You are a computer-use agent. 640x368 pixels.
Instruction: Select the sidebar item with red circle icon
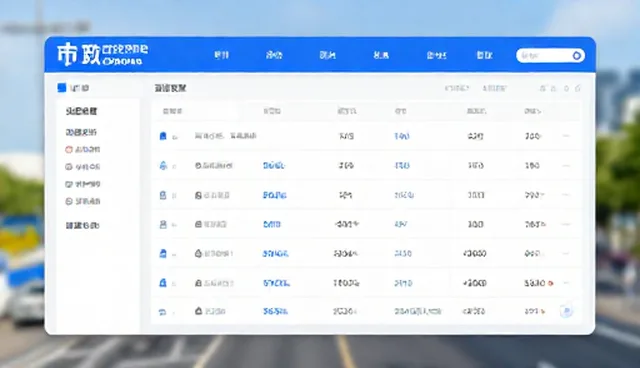83,150
